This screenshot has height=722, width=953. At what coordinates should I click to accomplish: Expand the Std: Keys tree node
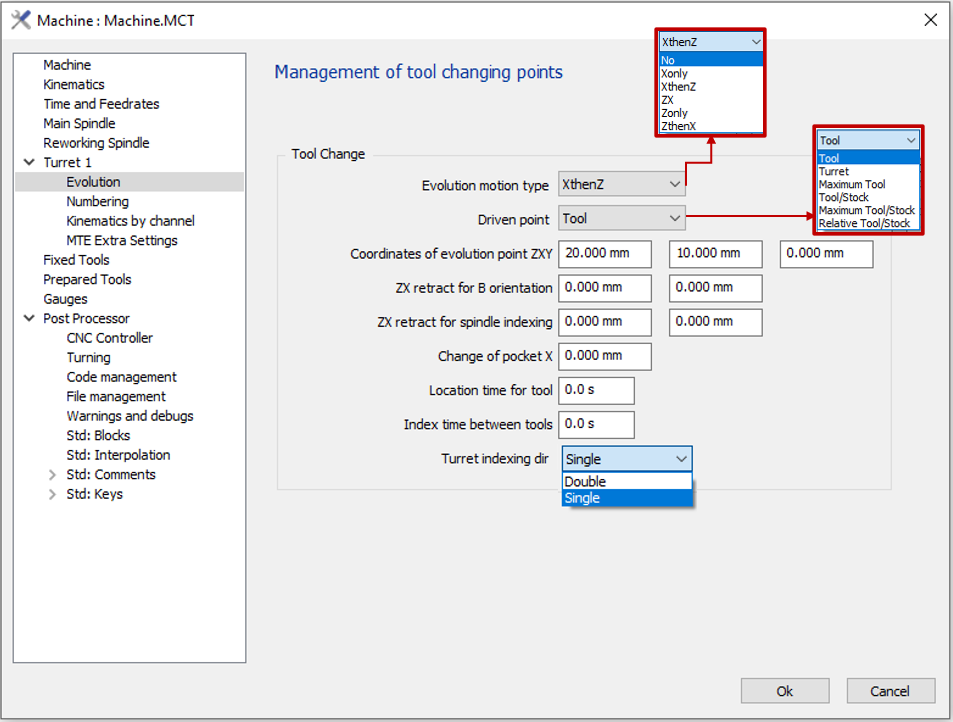52,494
